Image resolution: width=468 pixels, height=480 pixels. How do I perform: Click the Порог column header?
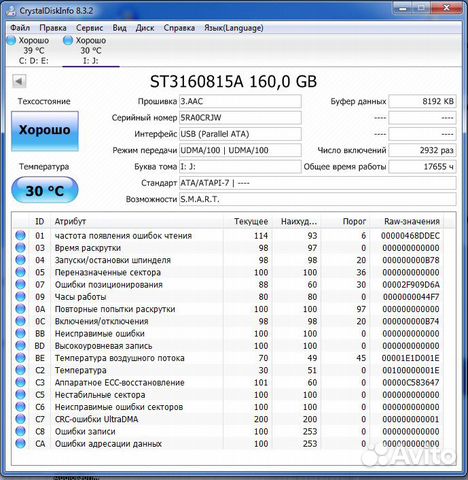[x=346, y=221]
